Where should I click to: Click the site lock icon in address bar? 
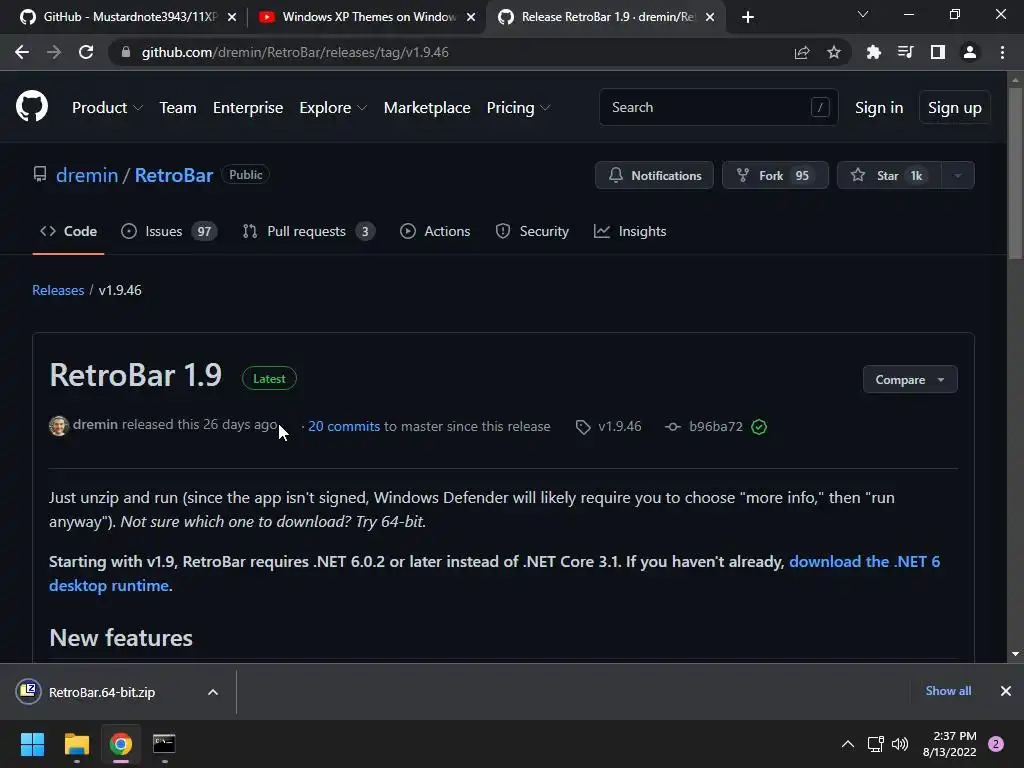(x=126, y=52)
